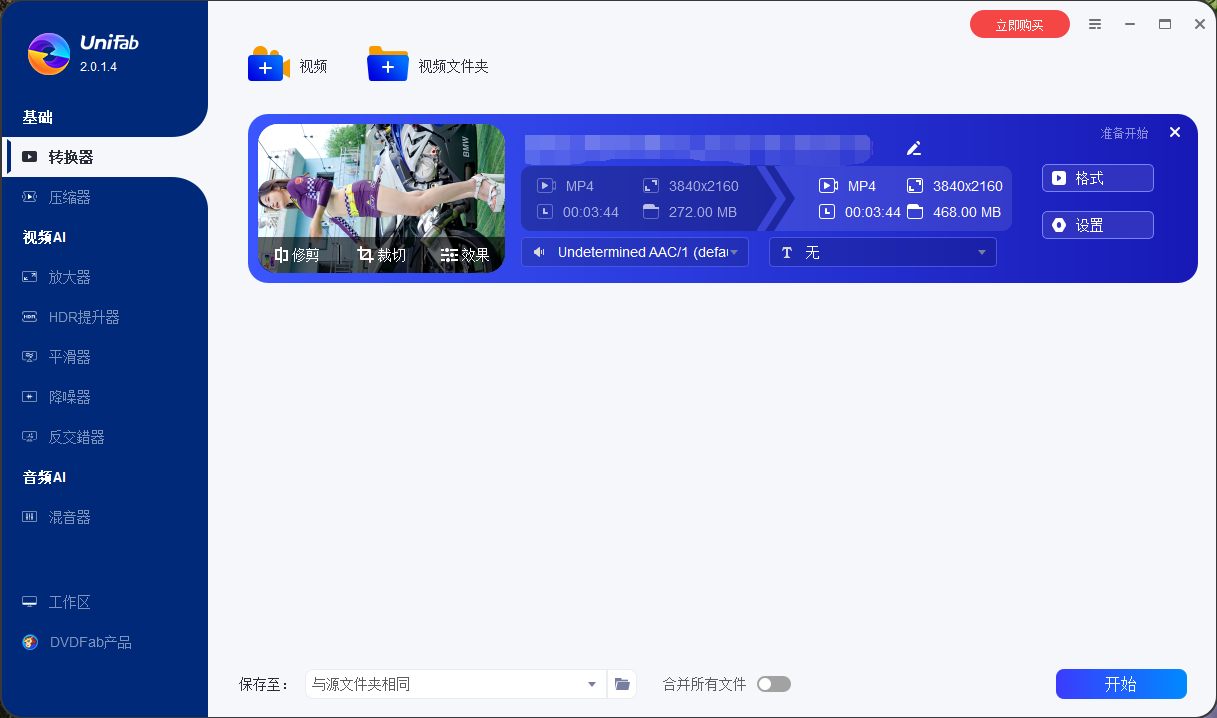Open the Crop (裁切) tool
1217x718 pixels.
tap(382, 255)
